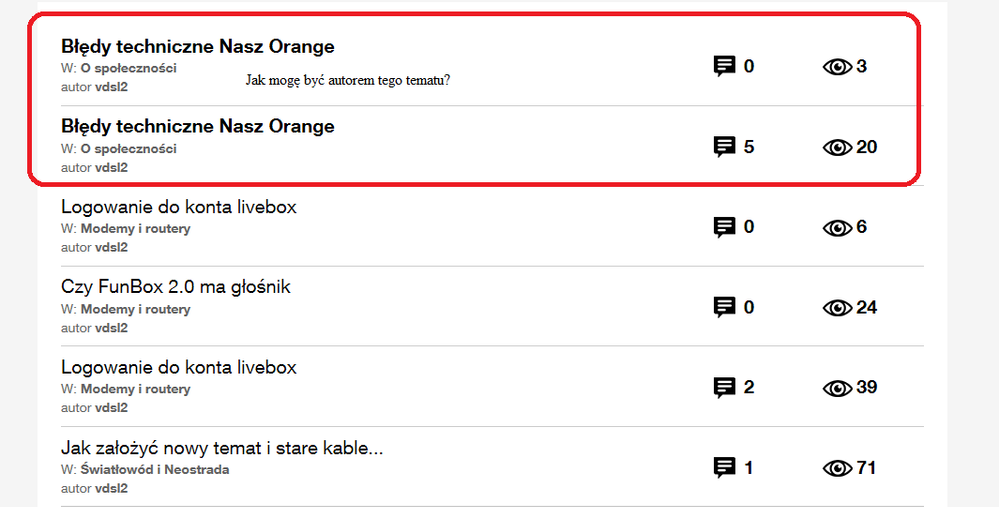Click the eye icon with 20 views
The image size is (999, 507).
pyautogui.click(x=836, y=147)
